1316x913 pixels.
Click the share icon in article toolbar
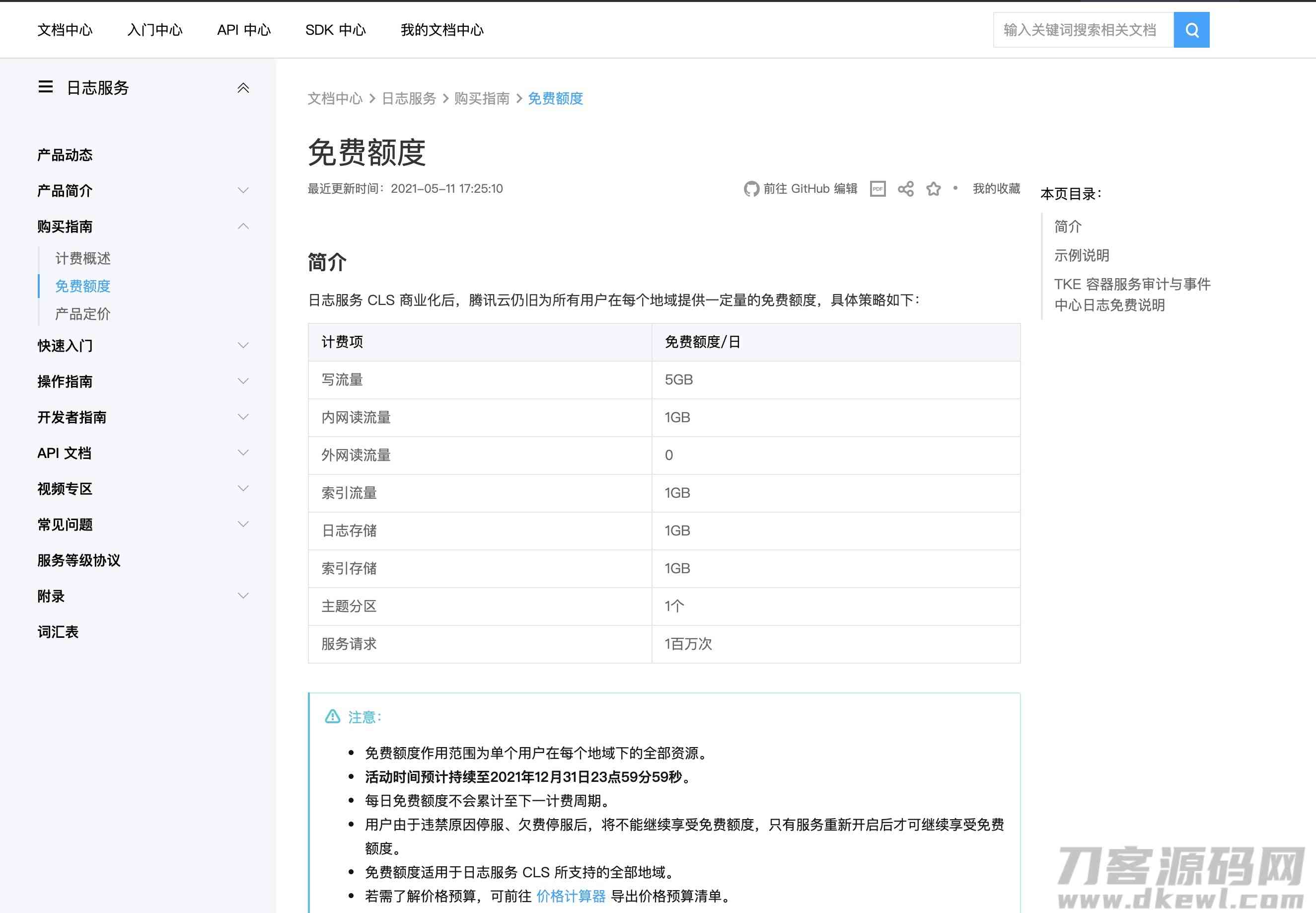point(905,189)
